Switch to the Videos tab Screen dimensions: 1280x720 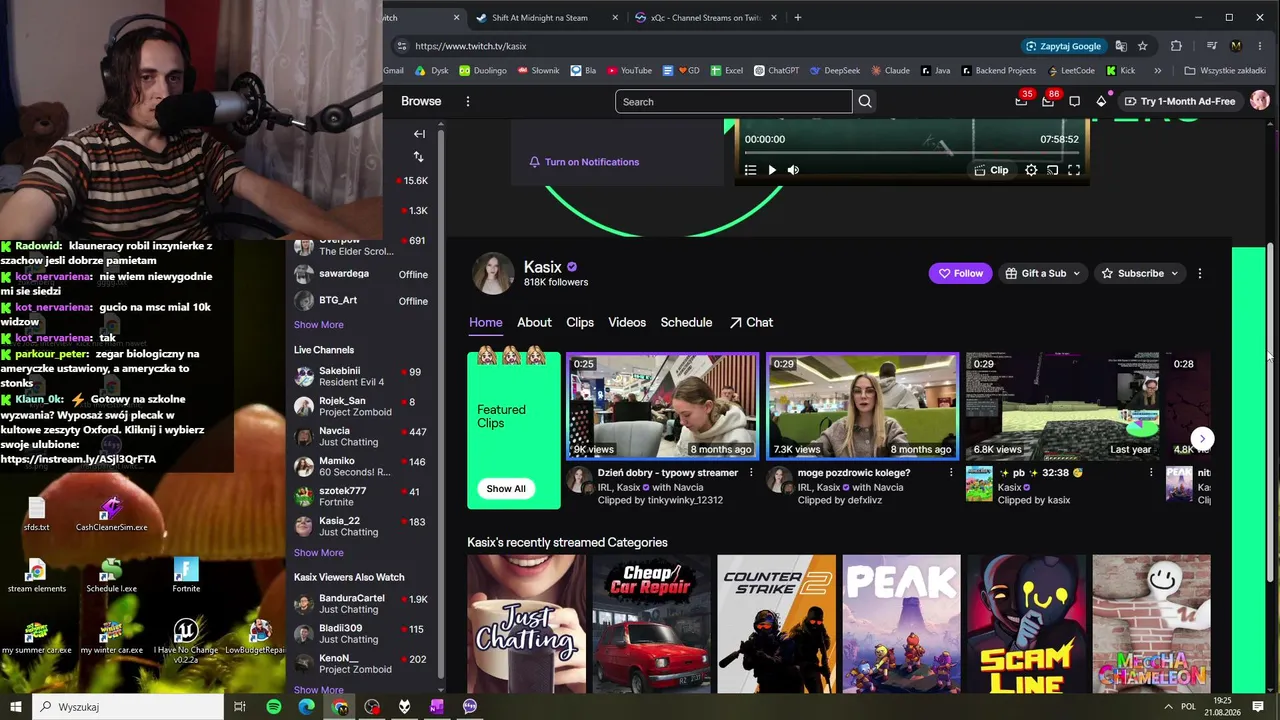[627, 322]
